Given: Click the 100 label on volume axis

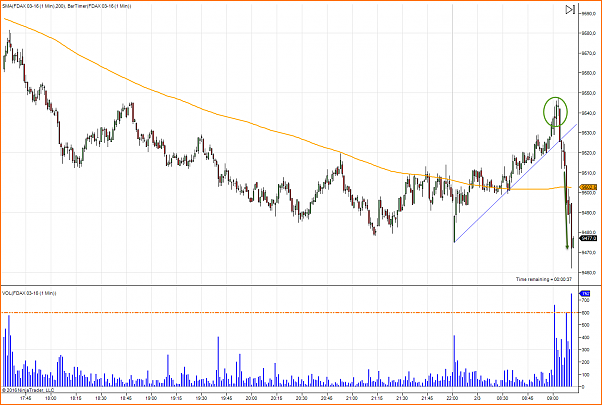Looking at the screenshot, I should click(586, 374).
